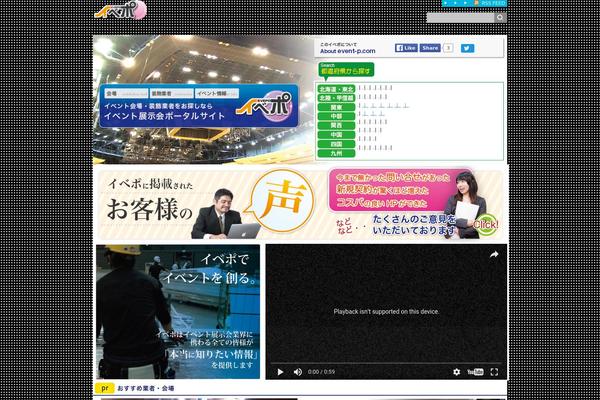Viewport: 600px width, 400px height.
Task: Select the 四国 region button
Action: 336,144
